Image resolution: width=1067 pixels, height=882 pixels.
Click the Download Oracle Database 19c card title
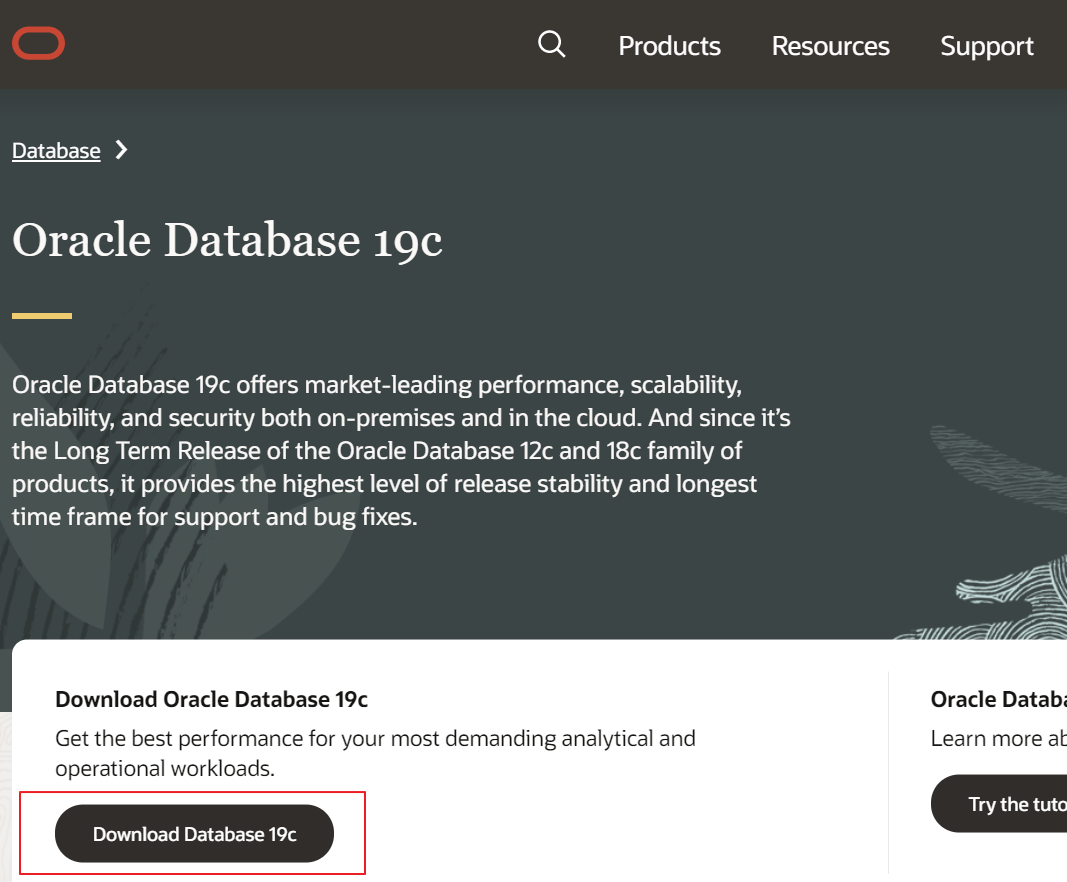tap(211, 699)
